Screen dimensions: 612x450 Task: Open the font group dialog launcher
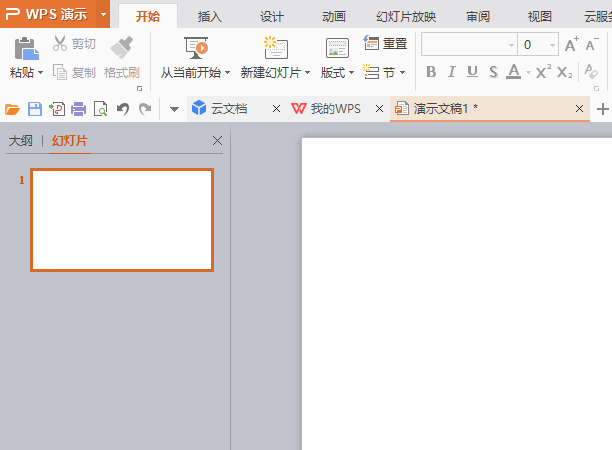(x=596, y=89)
